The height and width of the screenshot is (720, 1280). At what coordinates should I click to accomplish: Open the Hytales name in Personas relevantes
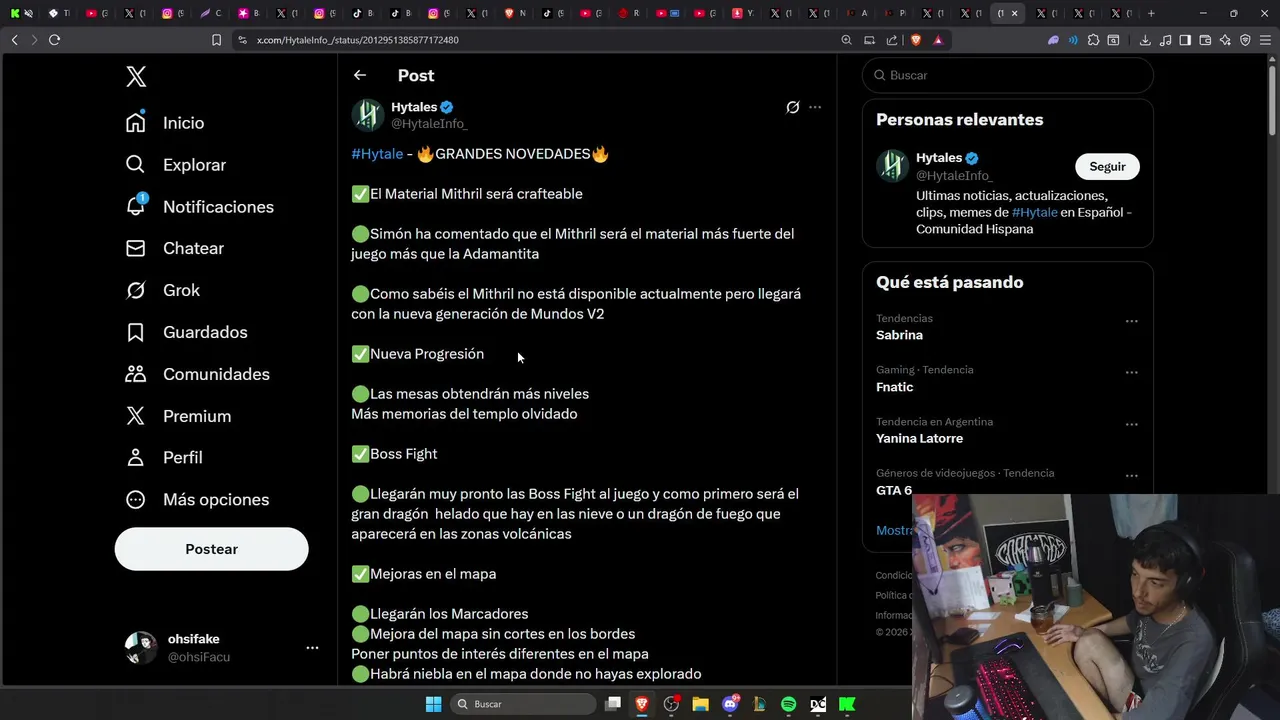pos(939,158)
